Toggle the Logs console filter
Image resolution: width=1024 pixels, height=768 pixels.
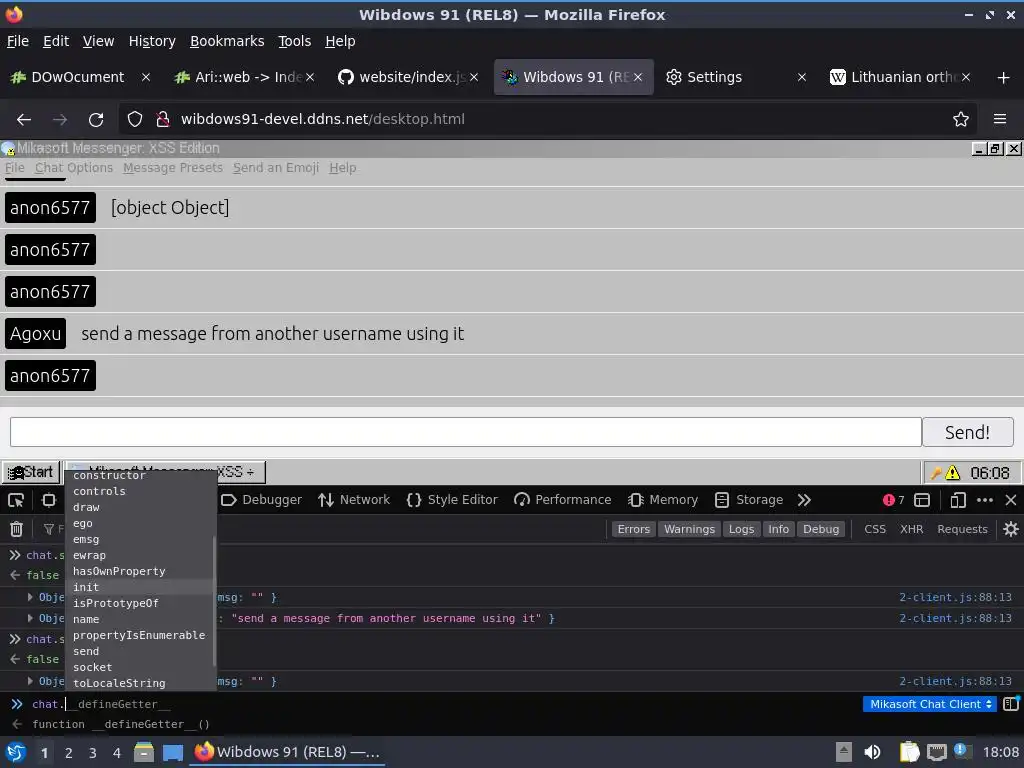741,529
